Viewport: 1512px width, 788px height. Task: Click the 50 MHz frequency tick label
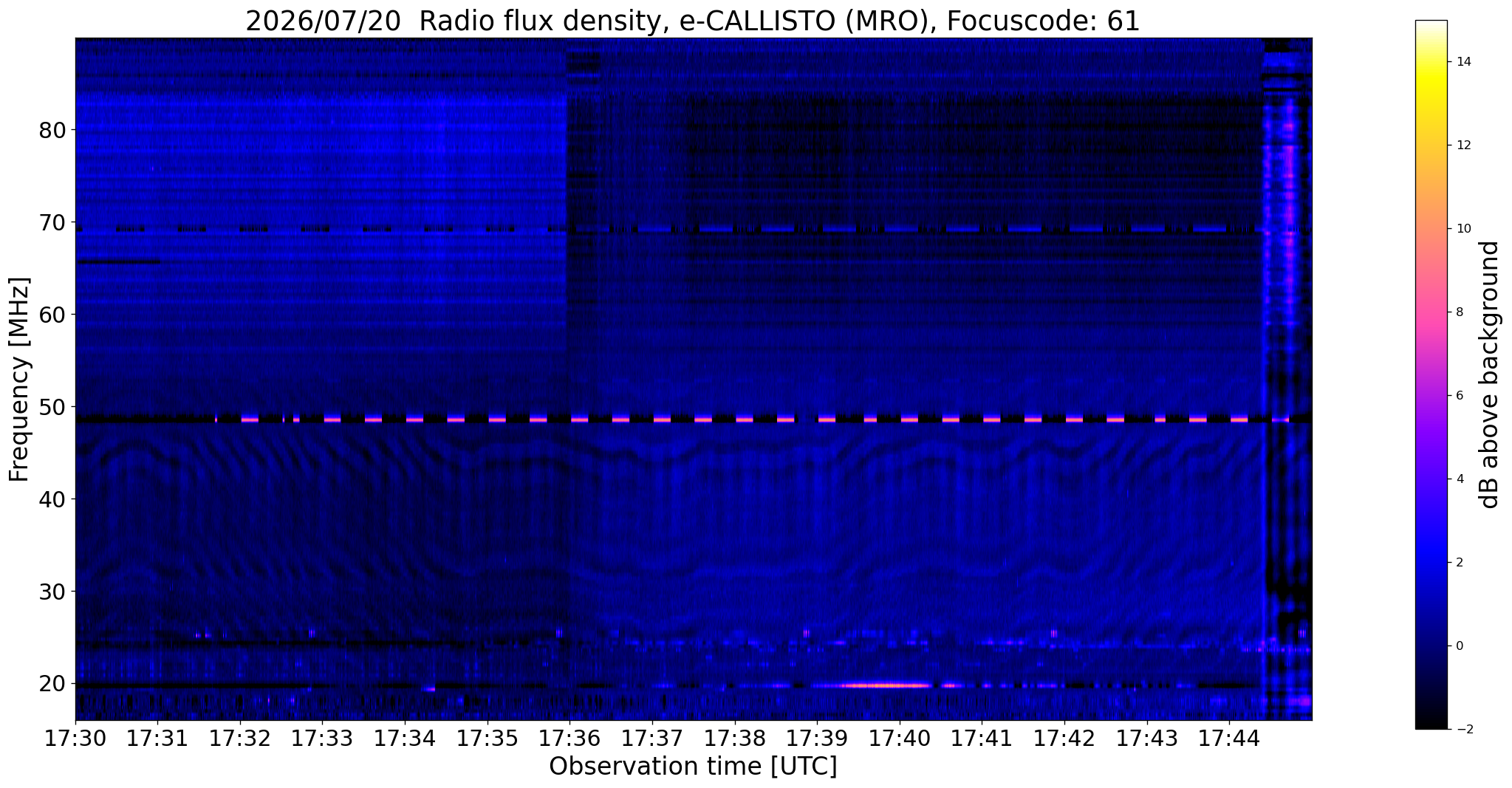click(x=52, y=407)
